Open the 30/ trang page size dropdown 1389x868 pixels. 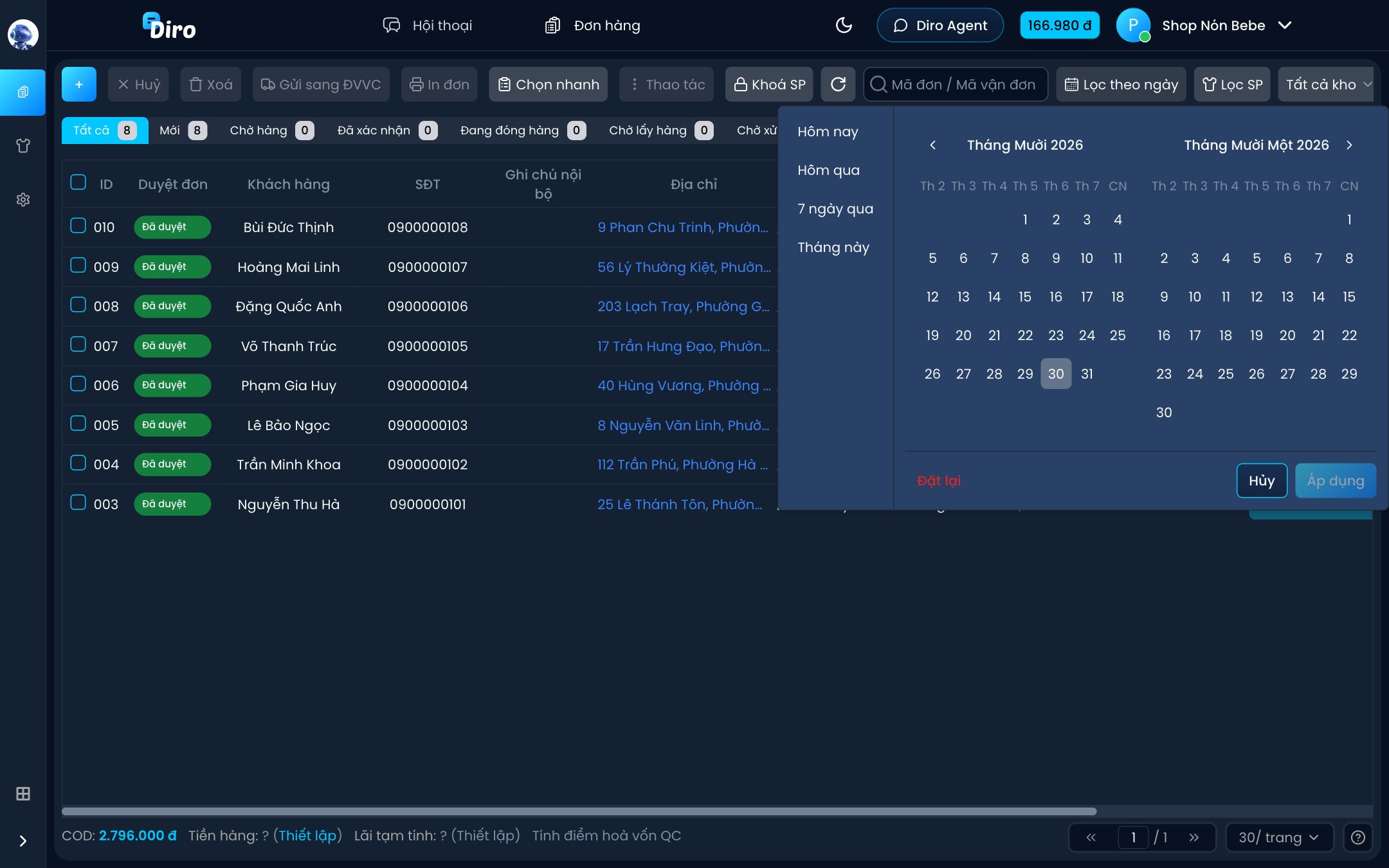[x=1279, y=837]
